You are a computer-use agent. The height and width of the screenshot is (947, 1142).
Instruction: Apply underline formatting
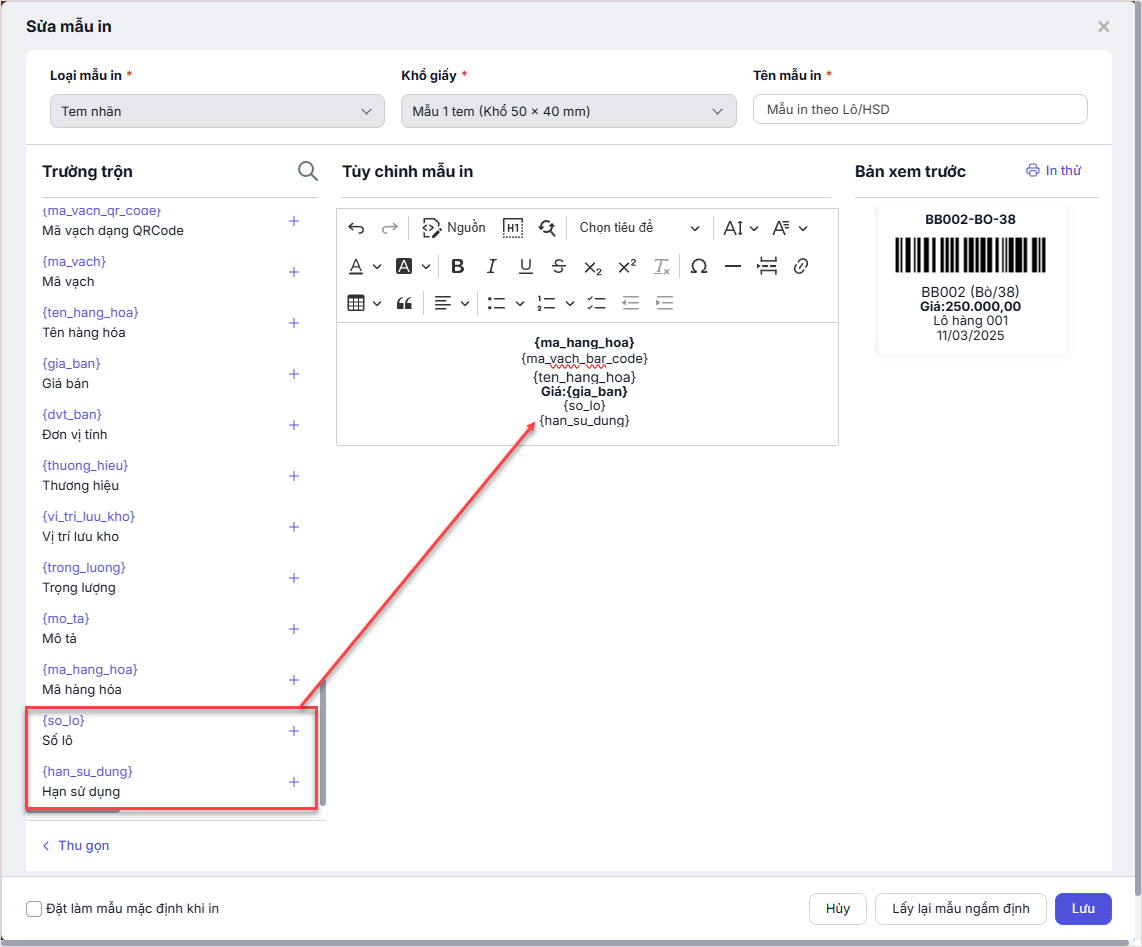click(x=525, y=266)
